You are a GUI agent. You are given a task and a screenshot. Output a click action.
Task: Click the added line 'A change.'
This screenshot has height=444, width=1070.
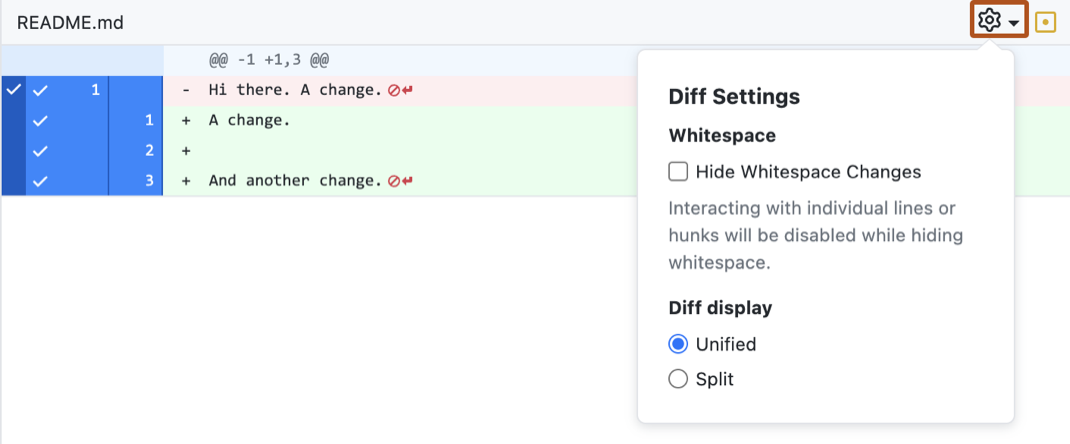click(249, 121)
